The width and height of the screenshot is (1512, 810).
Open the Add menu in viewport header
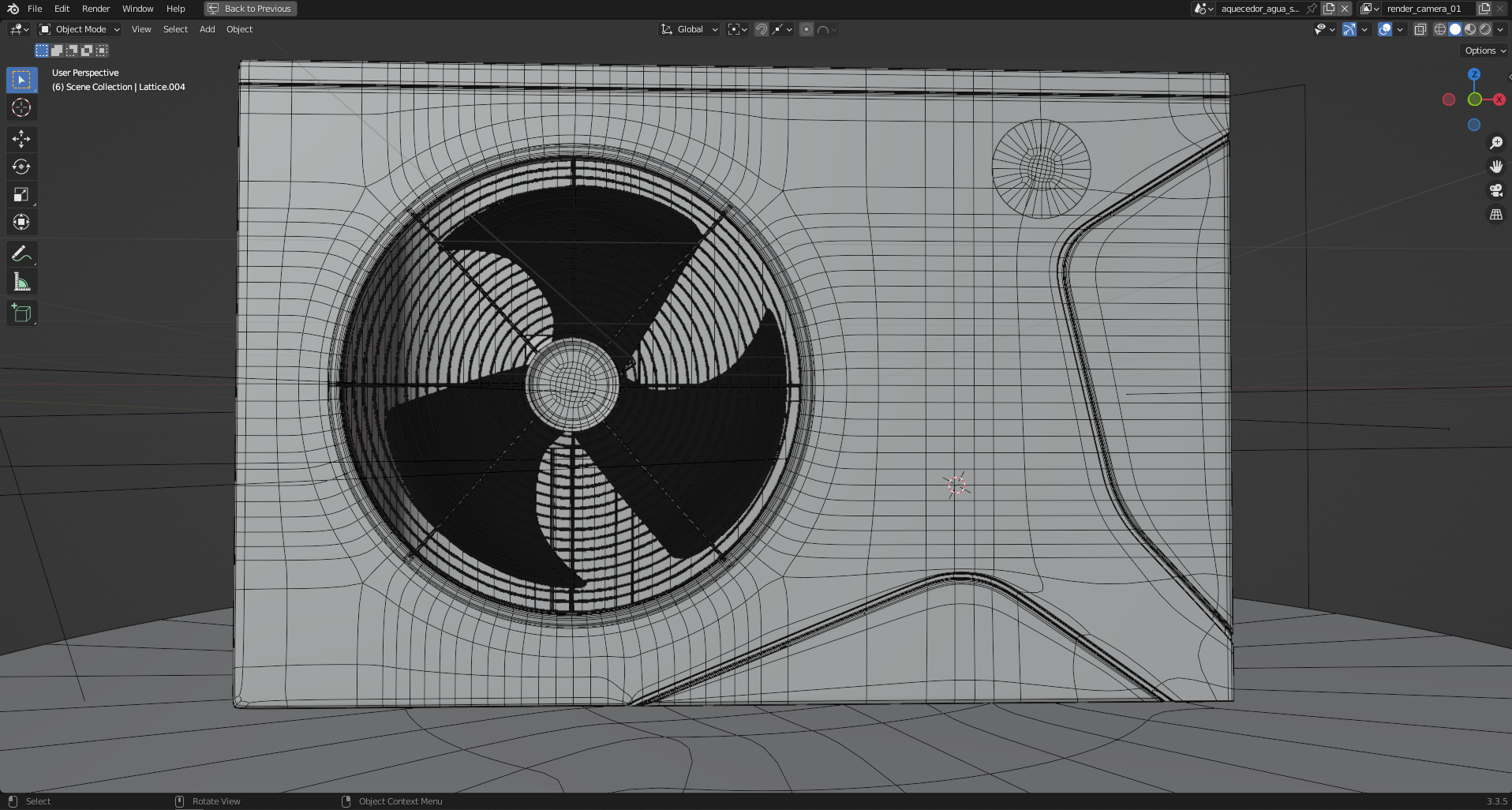tap(207, 29)
